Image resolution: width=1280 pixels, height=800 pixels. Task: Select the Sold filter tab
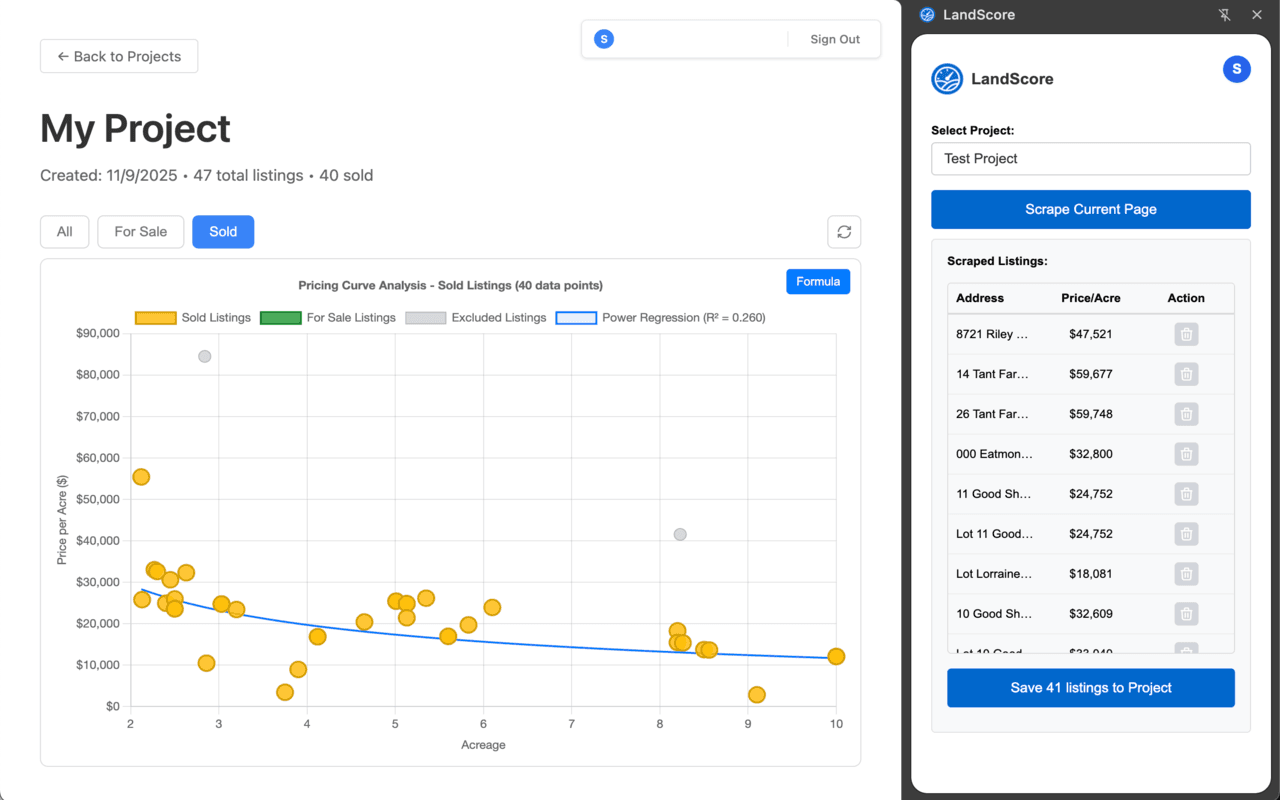[x=223, y=232]
